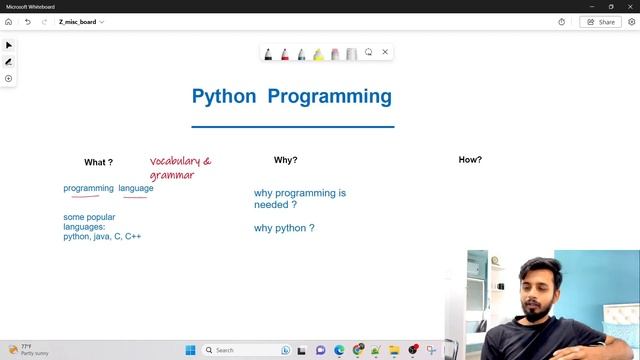Screen dimensions: 640x360
Task: Undo the last action
Action: coord(28,22)
